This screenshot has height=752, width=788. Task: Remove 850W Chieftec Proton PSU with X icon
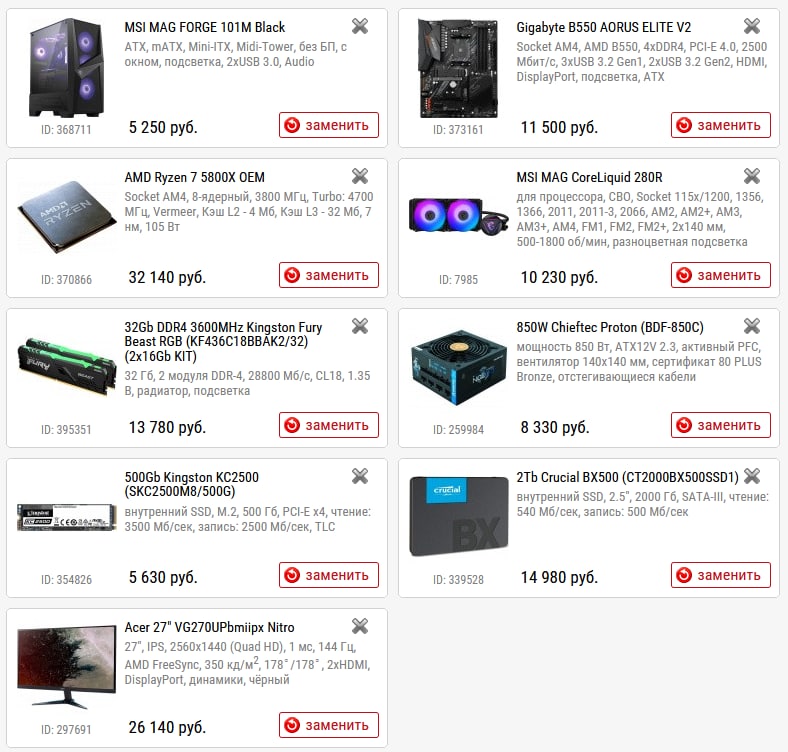pos(752,326)
